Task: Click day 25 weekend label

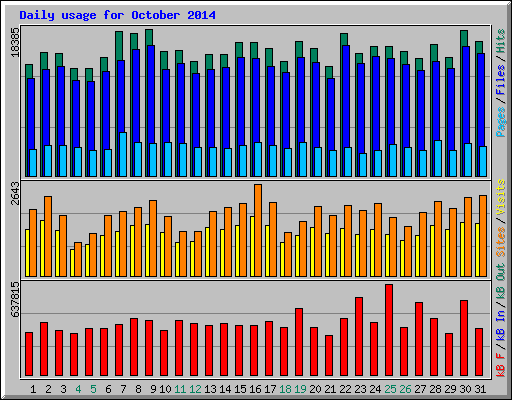Action: coord(390,389)
